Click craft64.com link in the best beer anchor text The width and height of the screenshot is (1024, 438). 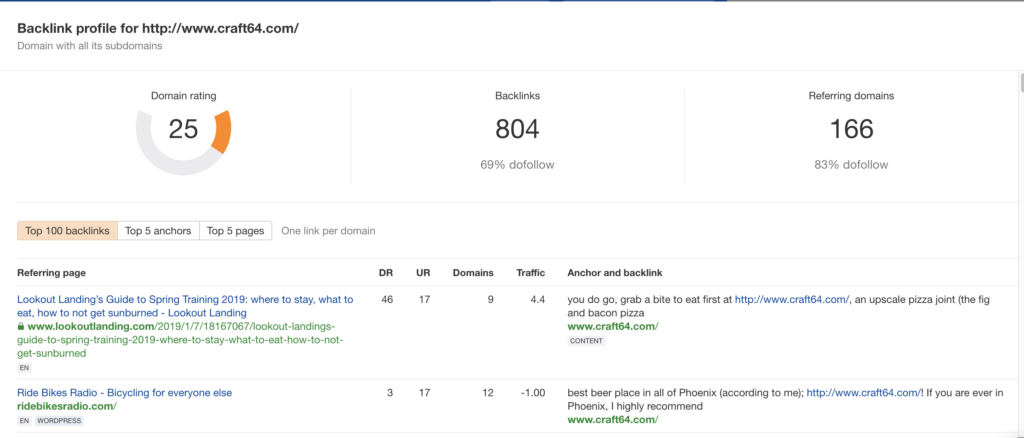pyautogui.click(x=863, y=393)
